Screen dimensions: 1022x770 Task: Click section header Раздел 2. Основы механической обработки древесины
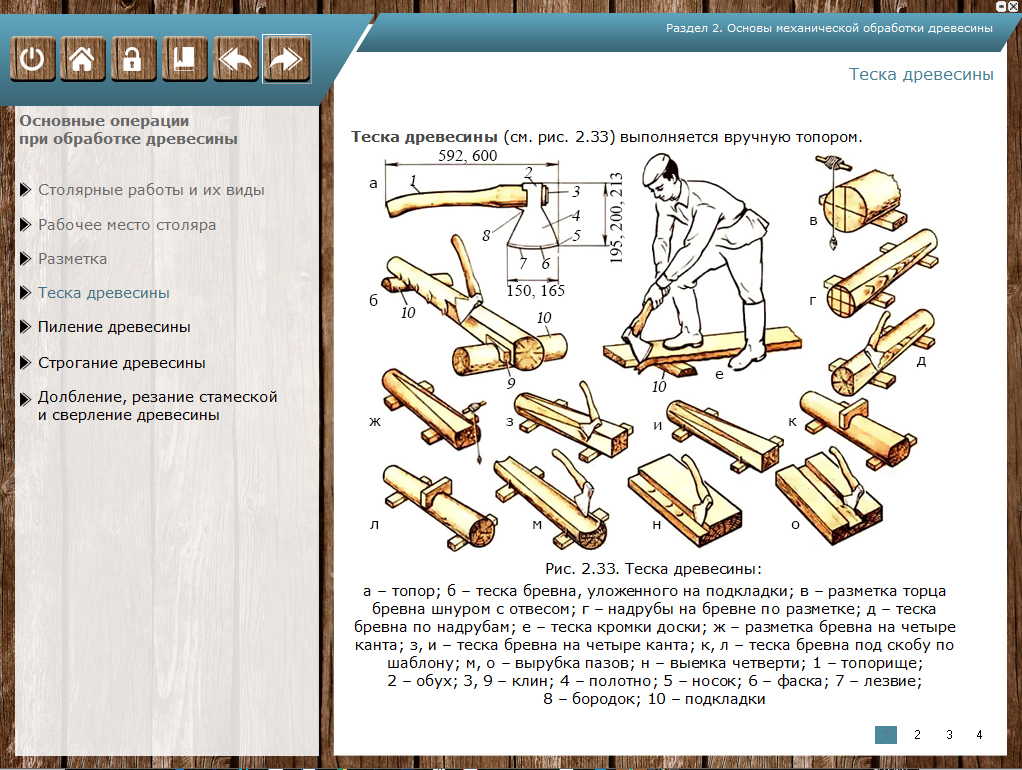coord(829,28)
